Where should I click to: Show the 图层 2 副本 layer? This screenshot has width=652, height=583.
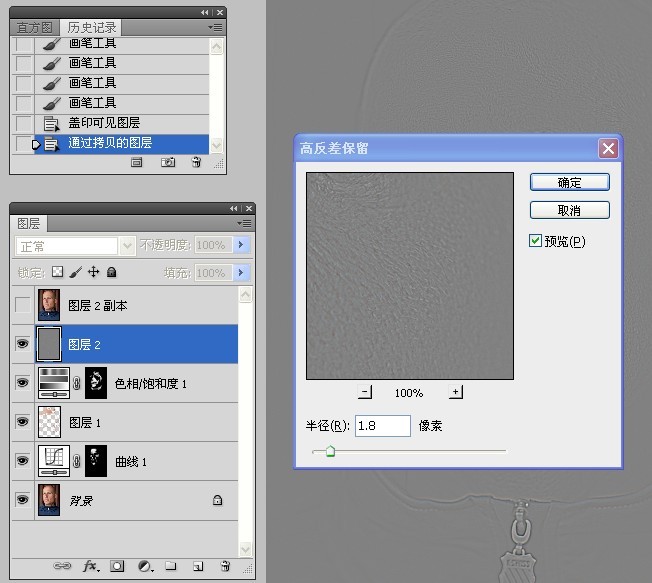[23, 305]
